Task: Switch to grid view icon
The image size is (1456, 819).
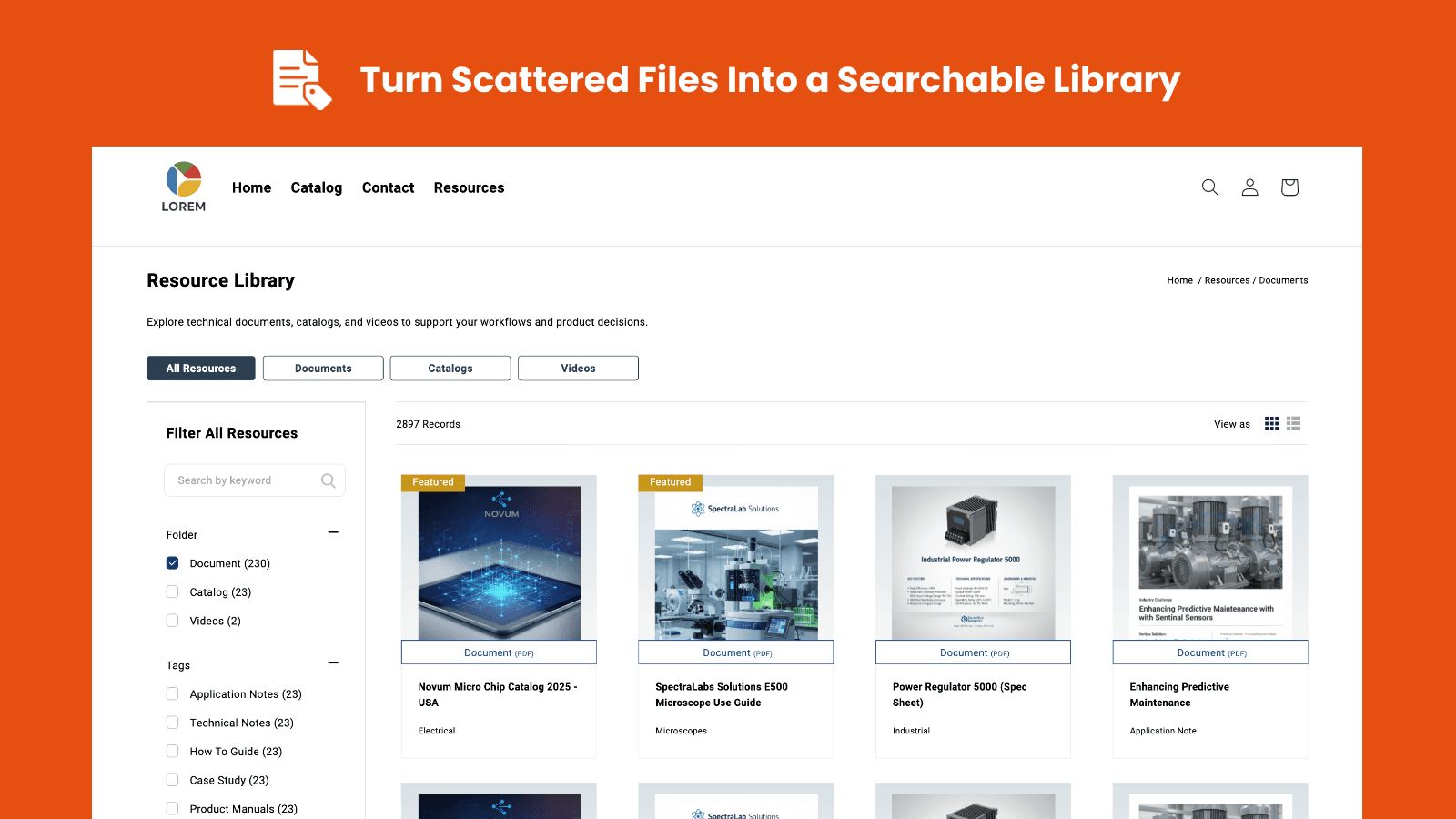Action: [1271, 423]
